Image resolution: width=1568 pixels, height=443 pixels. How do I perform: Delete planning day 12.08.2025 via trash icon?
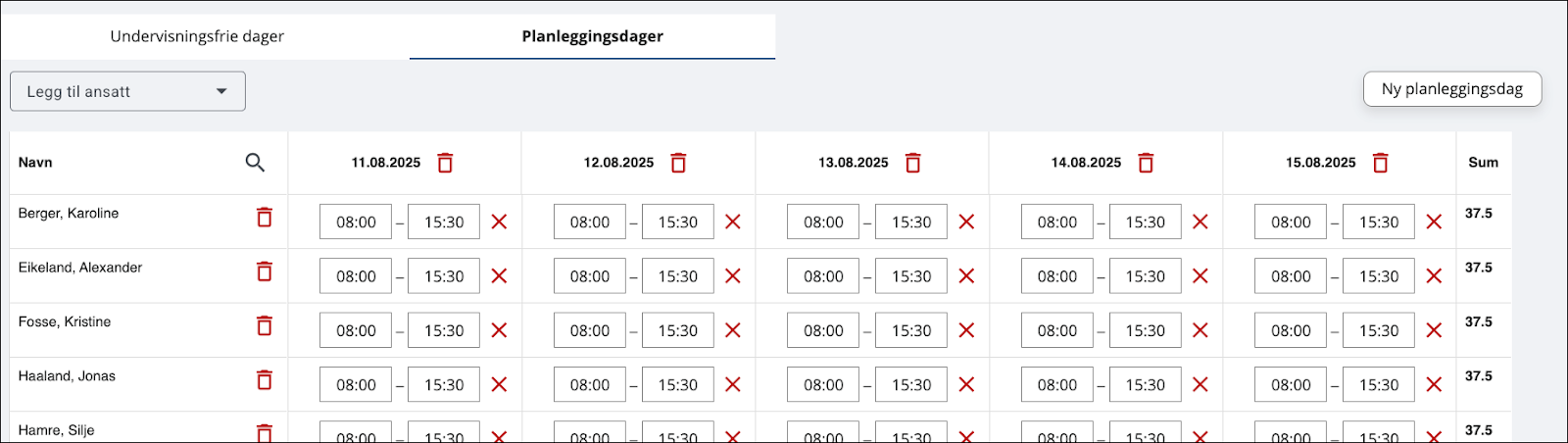[678, 163]
